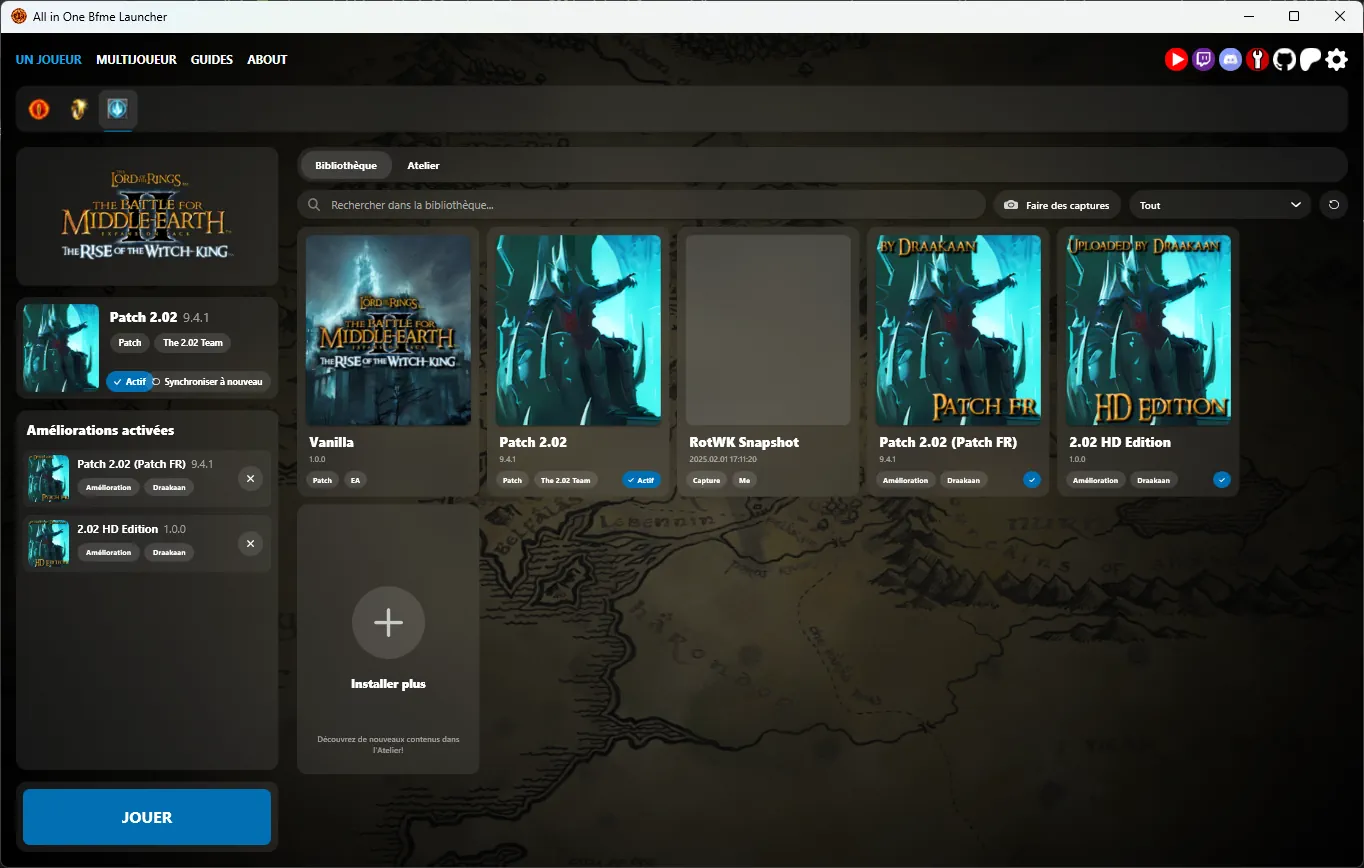
Task: Open the Tout filter dropdown
Action: click(x=1220, y=205)
